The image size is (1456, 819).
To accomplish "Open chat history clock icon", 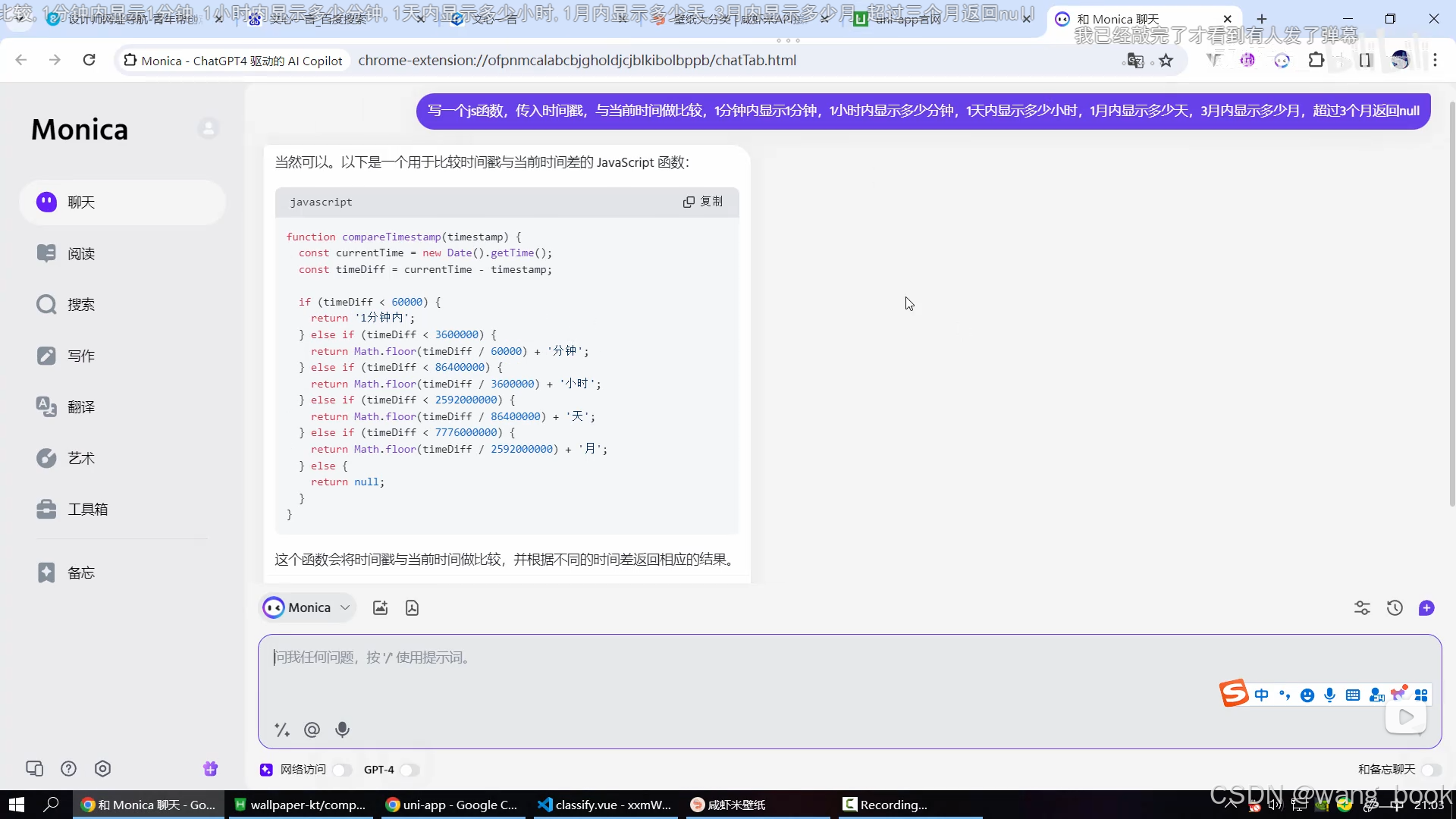I will [1394, 607].
